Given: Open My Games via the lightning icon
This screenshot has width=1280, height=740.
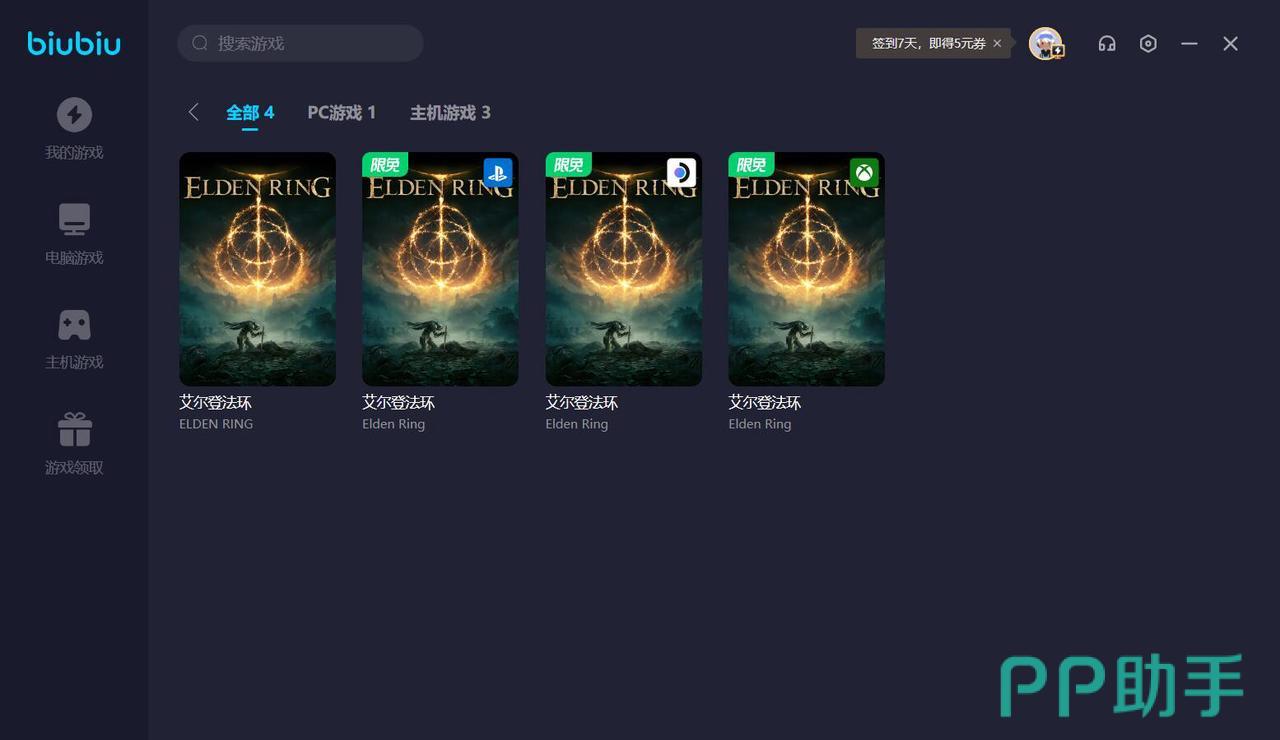Looking at the screenshot, I should click(74, 115).
